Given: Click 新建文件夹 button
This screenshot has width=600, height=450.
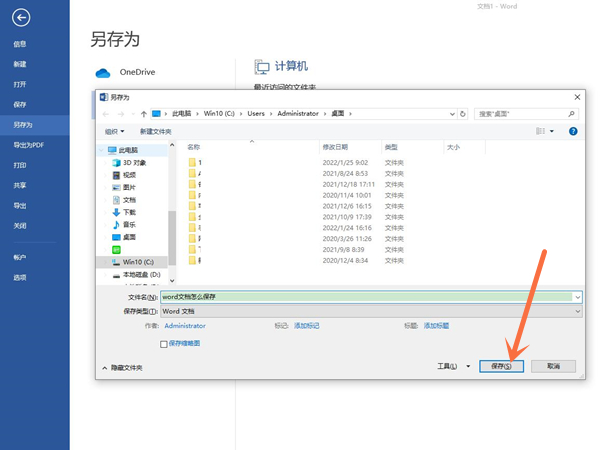Looking at the screenshot, I should [x=155, y=132].
